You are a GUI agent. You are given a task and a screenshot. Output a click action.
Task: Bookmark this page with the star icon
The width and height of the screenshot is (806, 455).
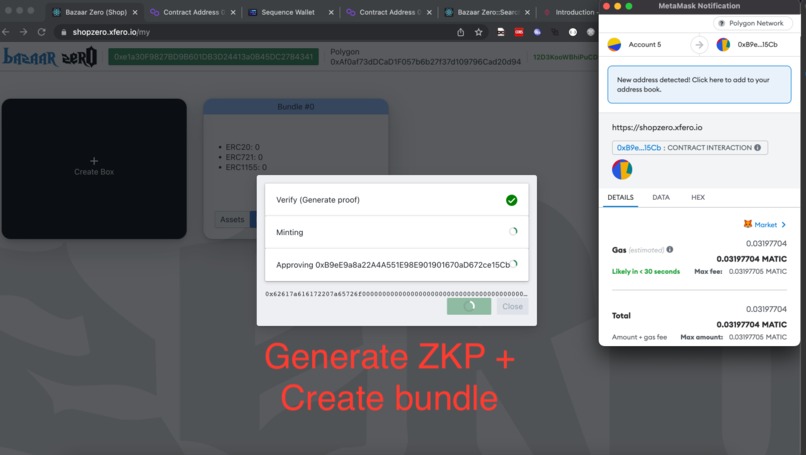coord(479,32)
